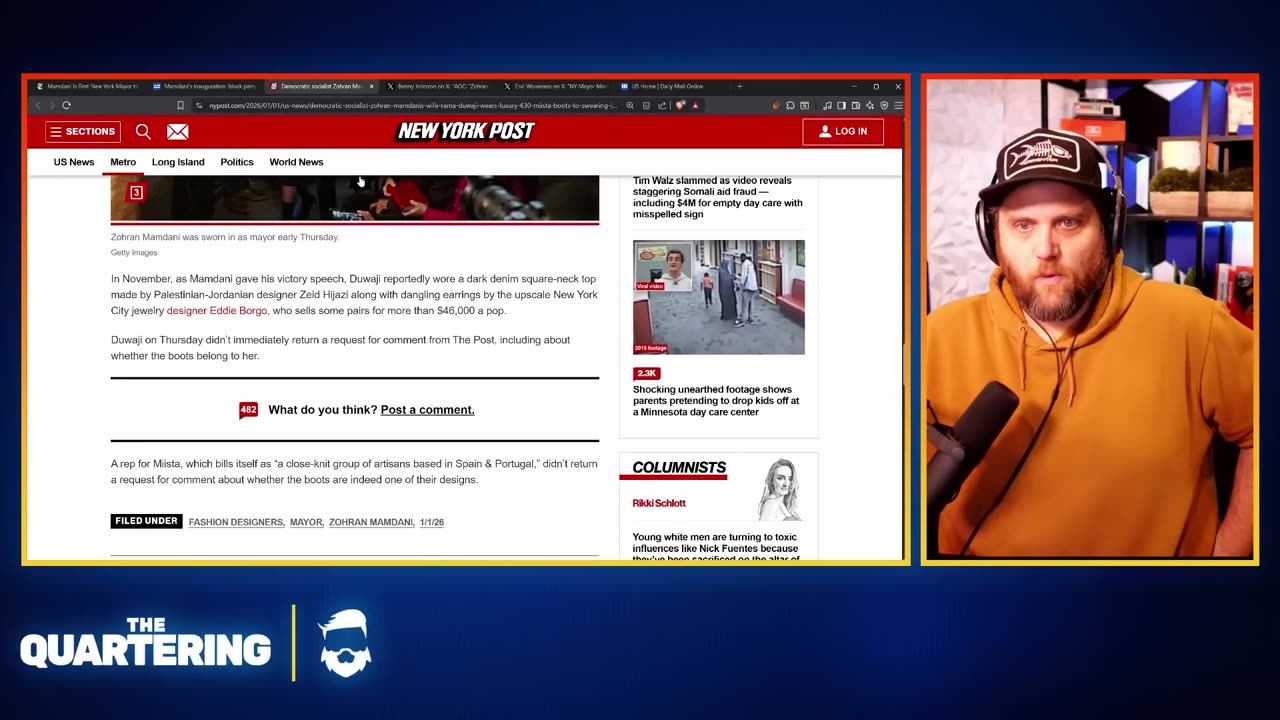Viewport: 1280px width, 720px height.
Task: Click the envelope newsletter icon
Action: 177,131
